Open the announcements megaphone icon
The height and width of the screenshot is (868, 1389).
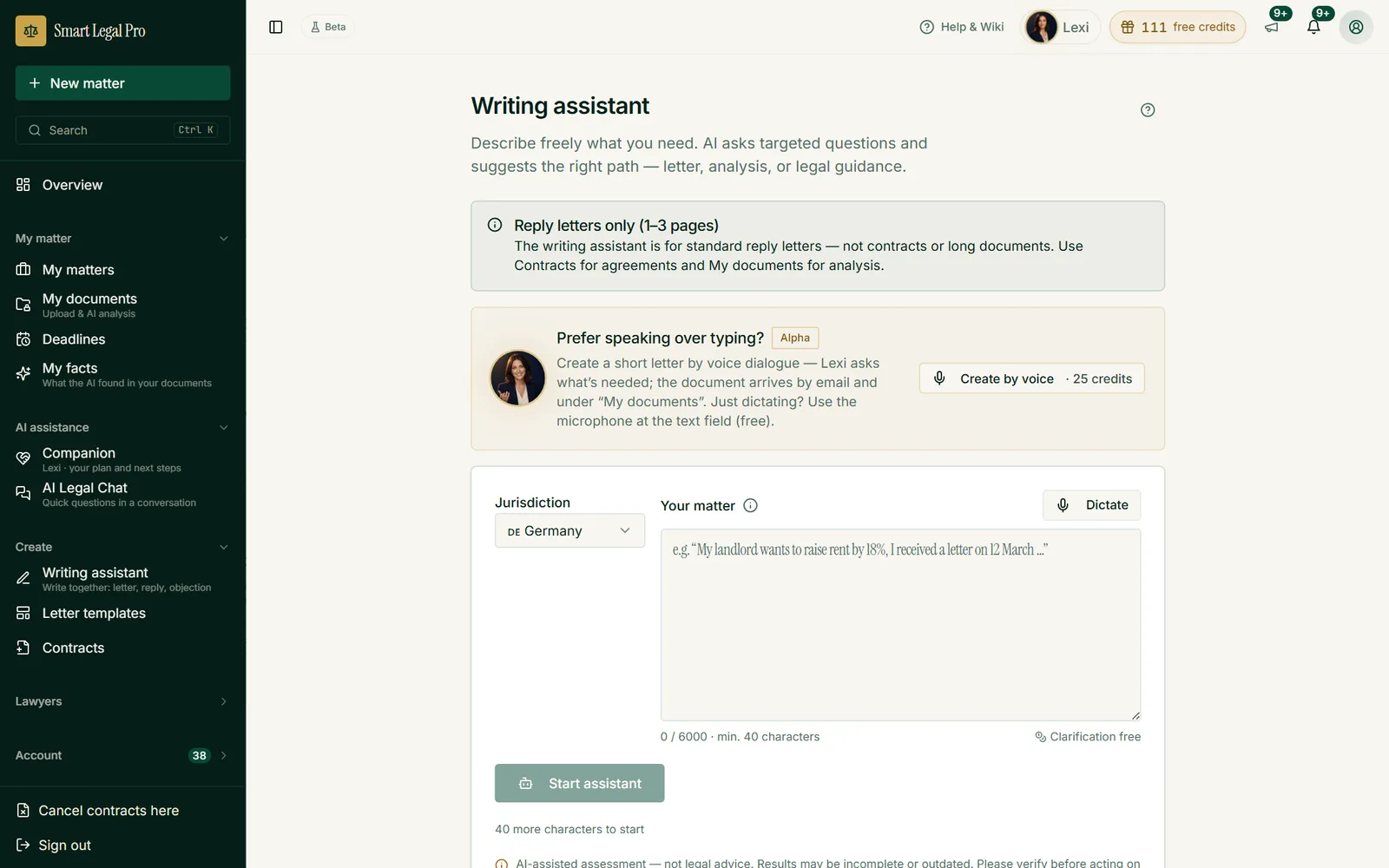tap(1272, 27)
